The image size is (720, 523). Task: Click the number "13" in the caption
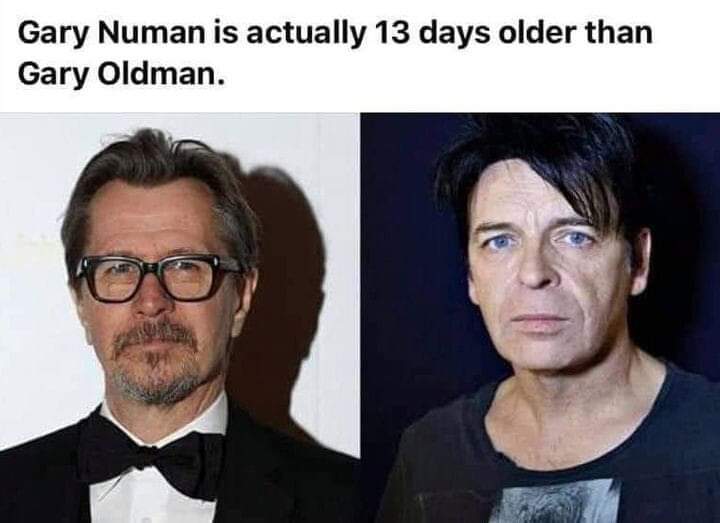coord(392,34)
